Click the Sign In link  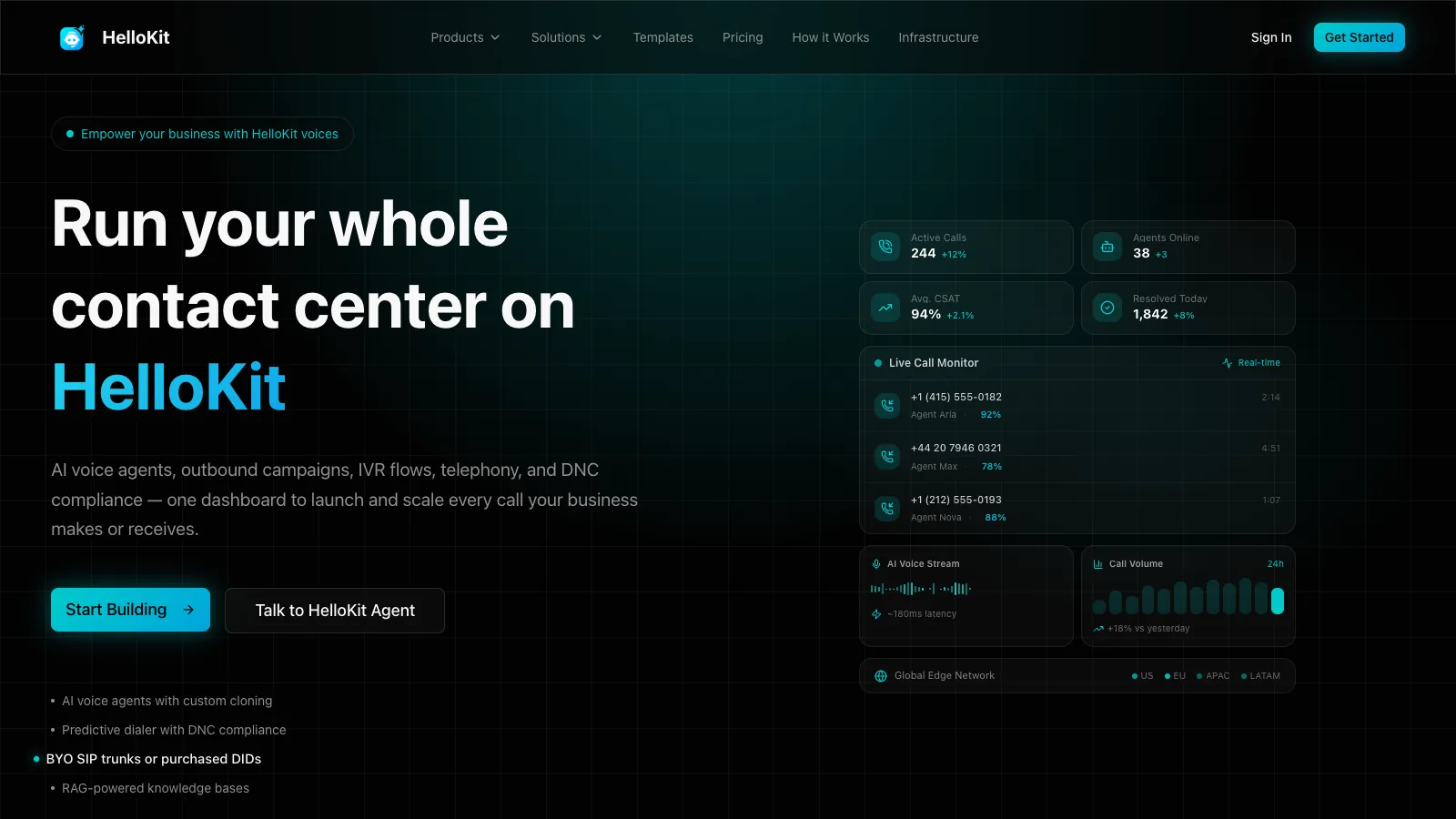click(1271, 37)
